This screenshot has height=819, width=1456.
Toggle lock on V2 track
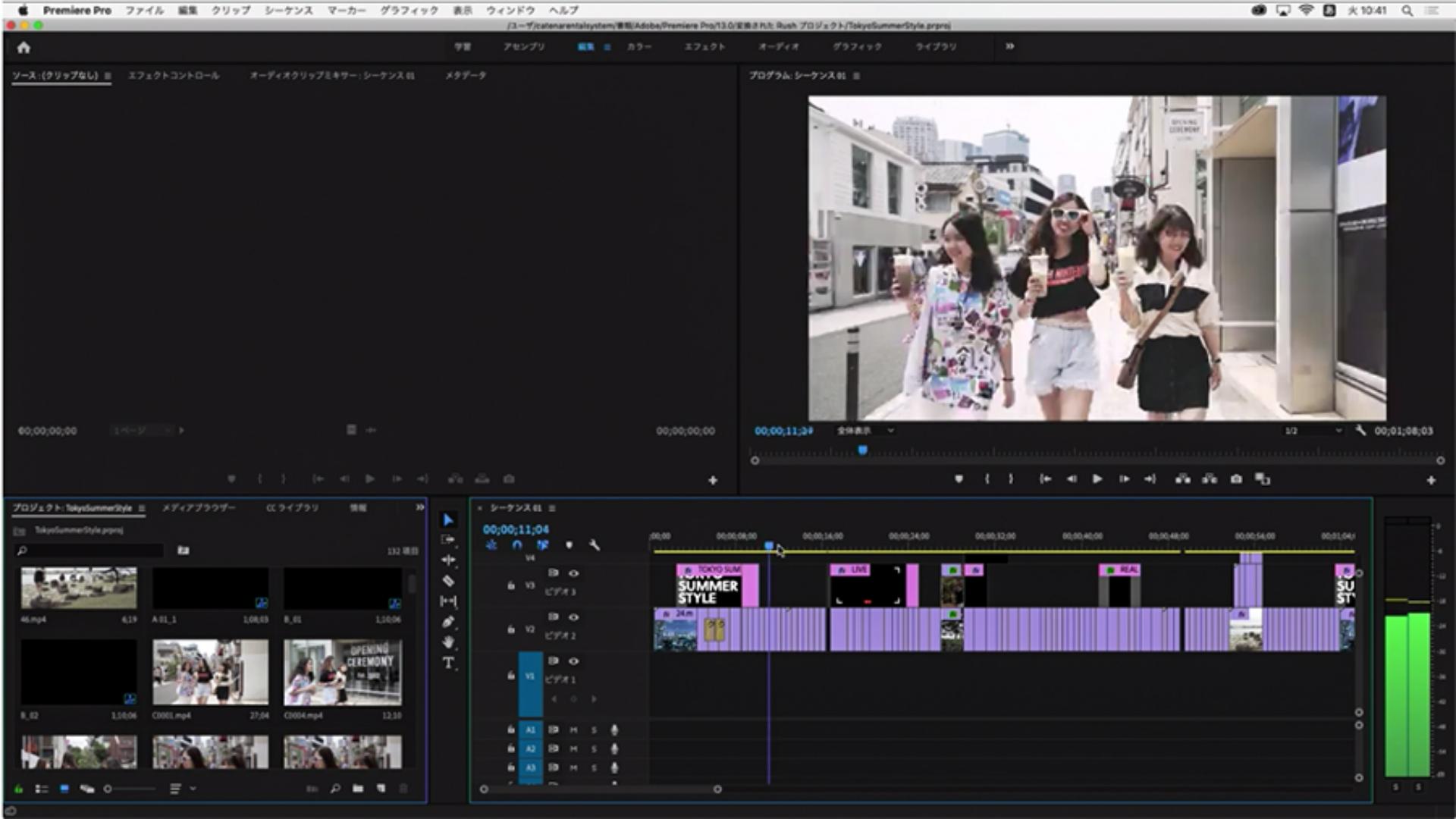pos(510,629)
